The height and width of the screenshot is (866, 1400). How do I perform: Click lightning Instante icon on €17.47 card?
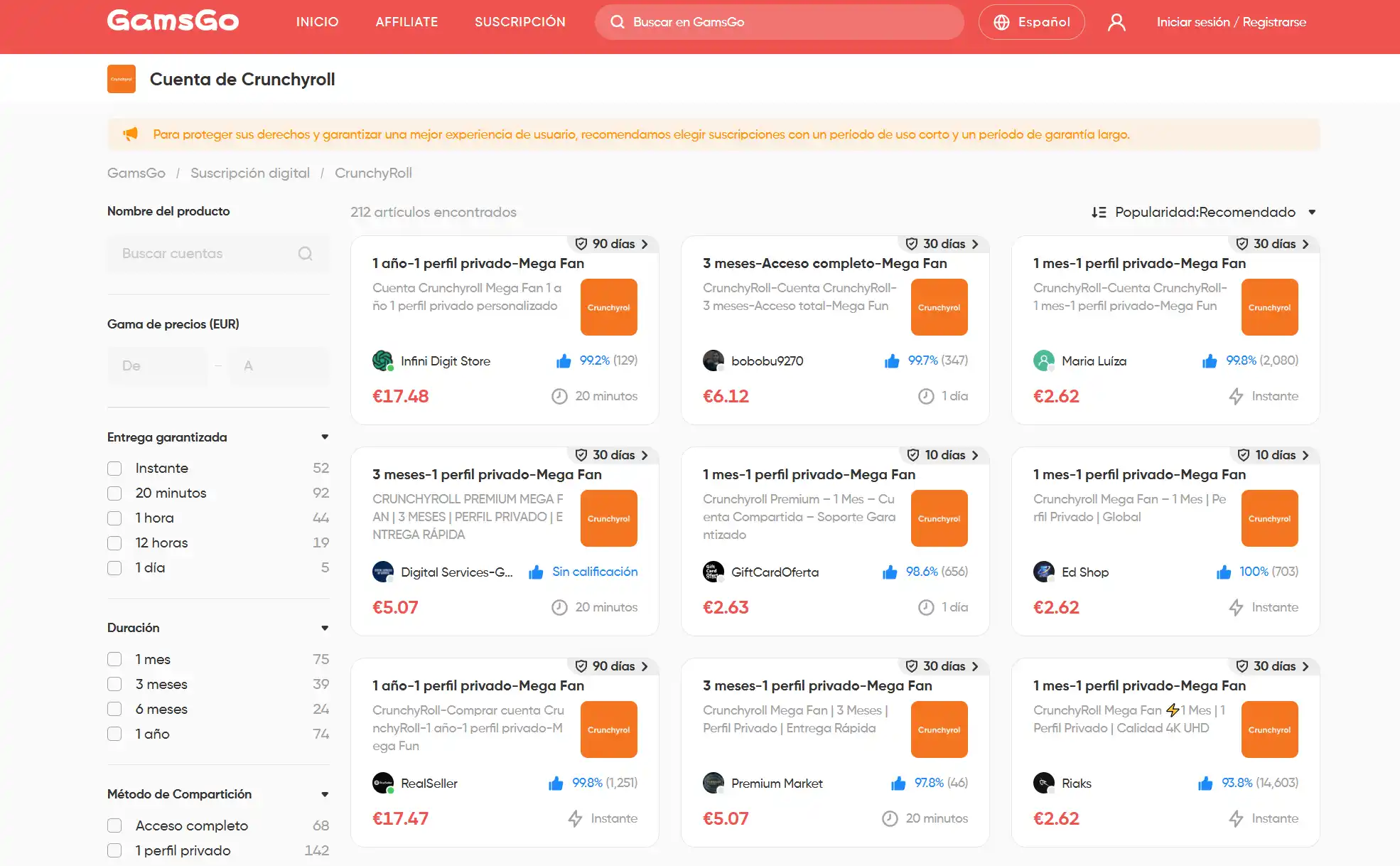pos(575,818)
